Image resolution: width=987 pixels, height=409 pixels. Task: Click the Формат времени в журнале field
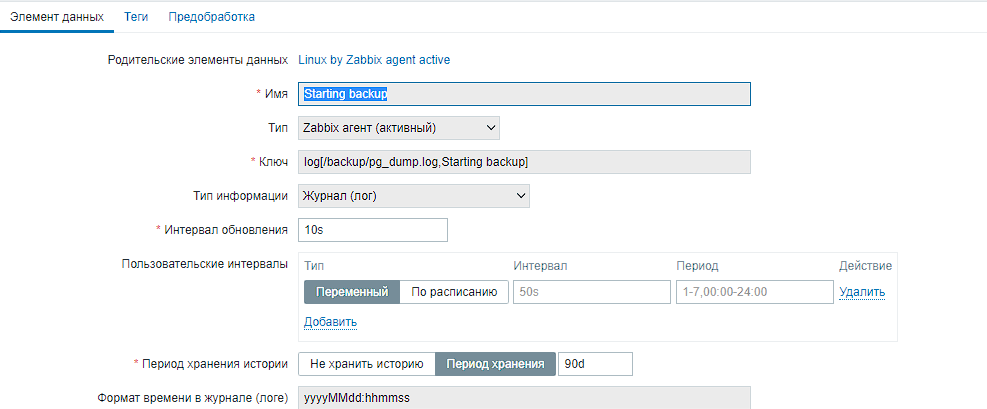(524, 398)
